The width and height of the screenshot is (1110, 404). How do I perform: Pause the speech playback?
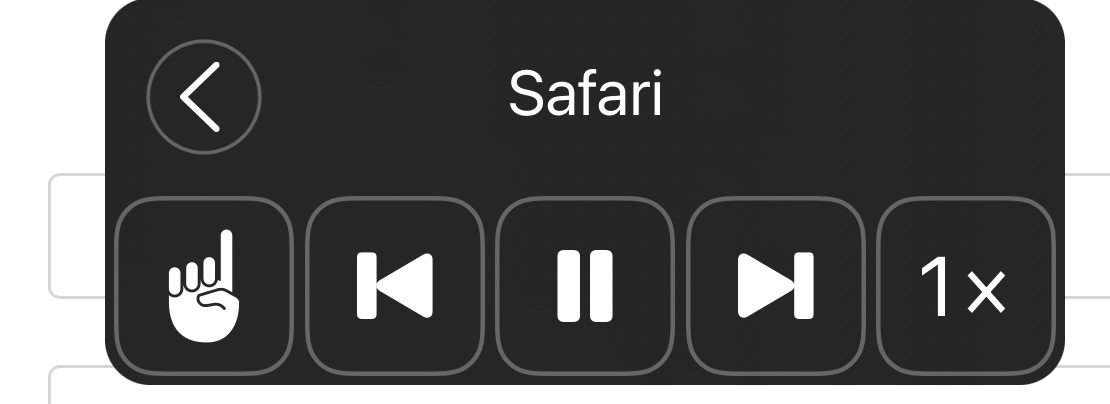click(x=585, y=286)
